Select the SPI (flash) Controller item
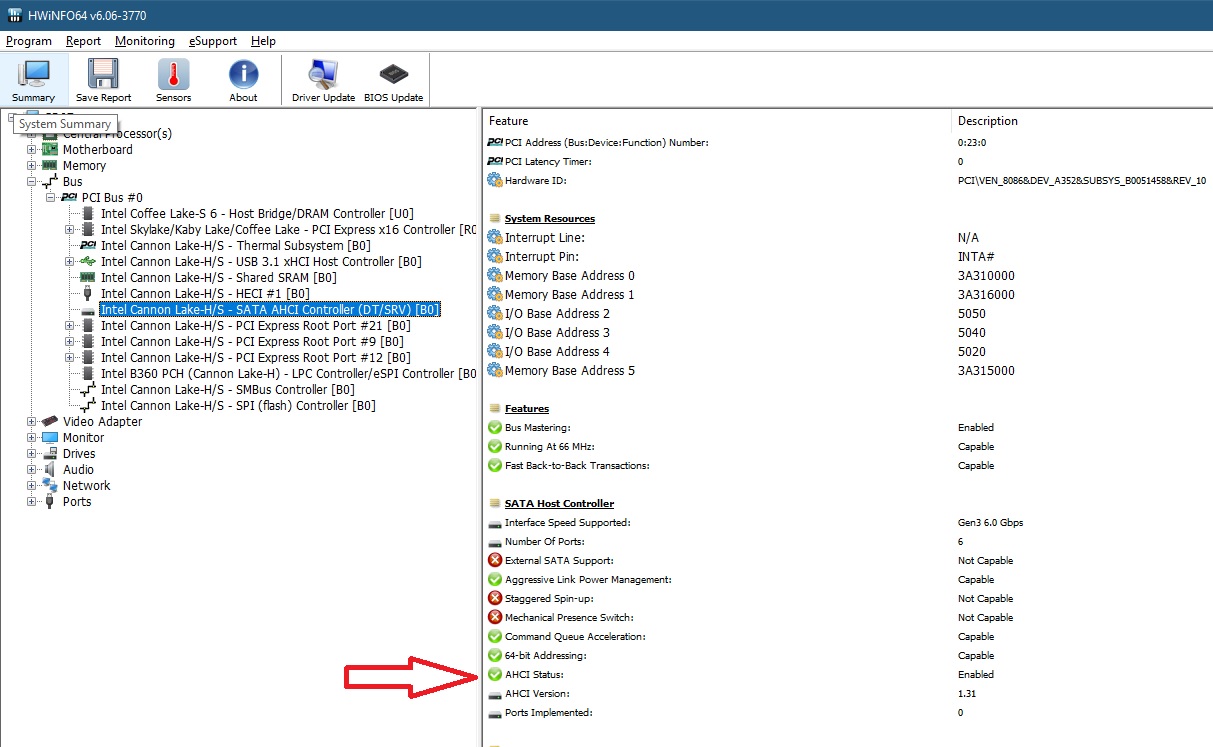The image size is (1213, 747). 238,405
